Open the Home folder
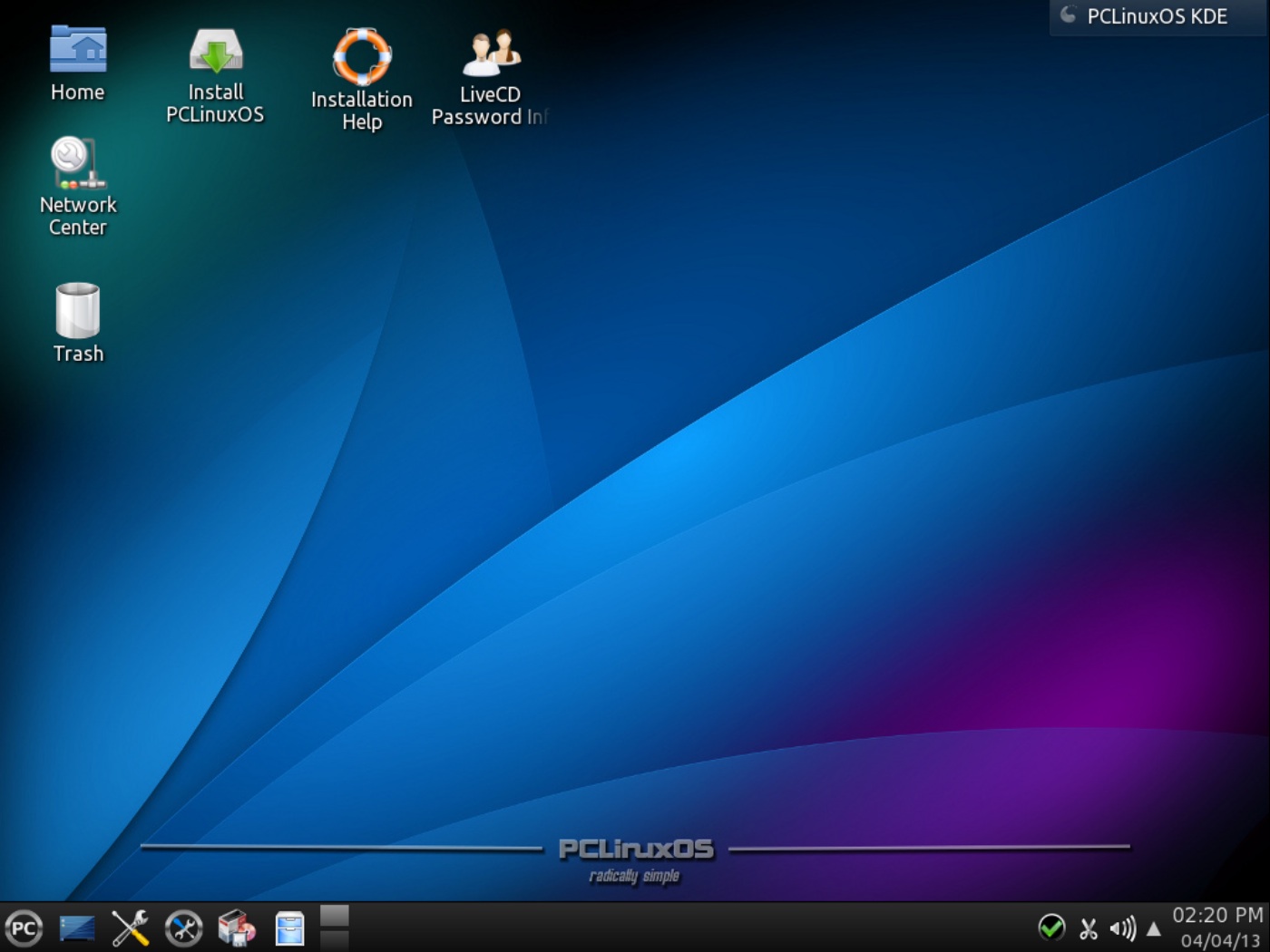 point(77,50)
